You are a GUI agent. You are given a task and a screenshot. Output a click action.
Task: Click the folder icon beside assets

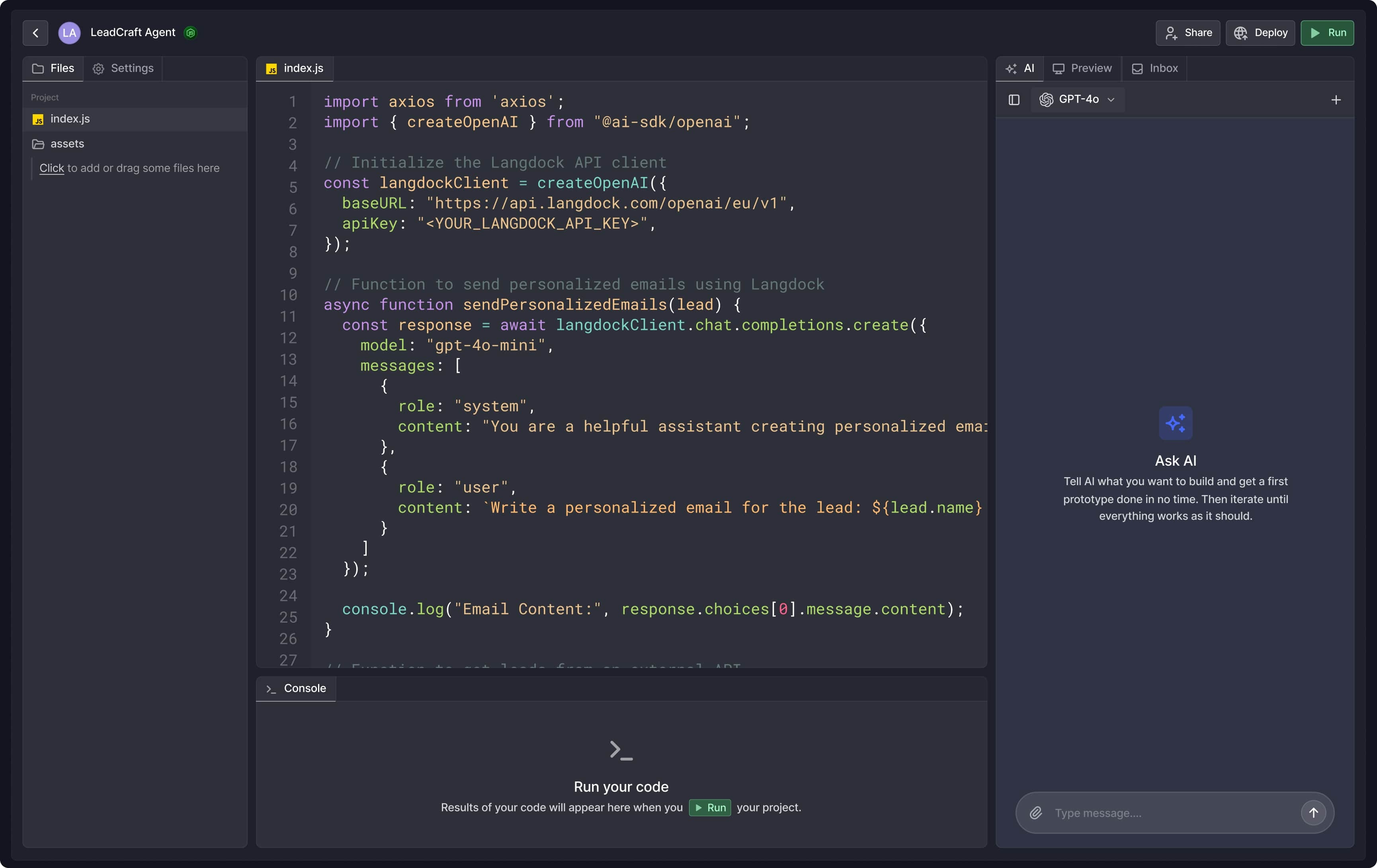pyautogui.click(x=38, y=144)
